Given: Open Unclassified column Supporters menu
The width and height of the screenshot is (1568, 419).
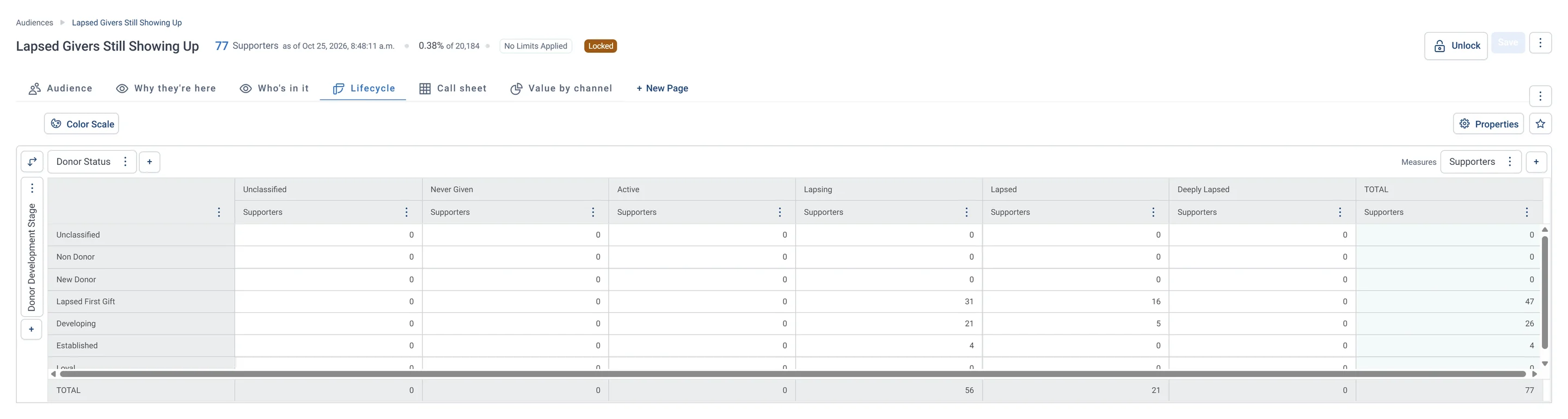Looking at the screenshot, I should point(407,212).
